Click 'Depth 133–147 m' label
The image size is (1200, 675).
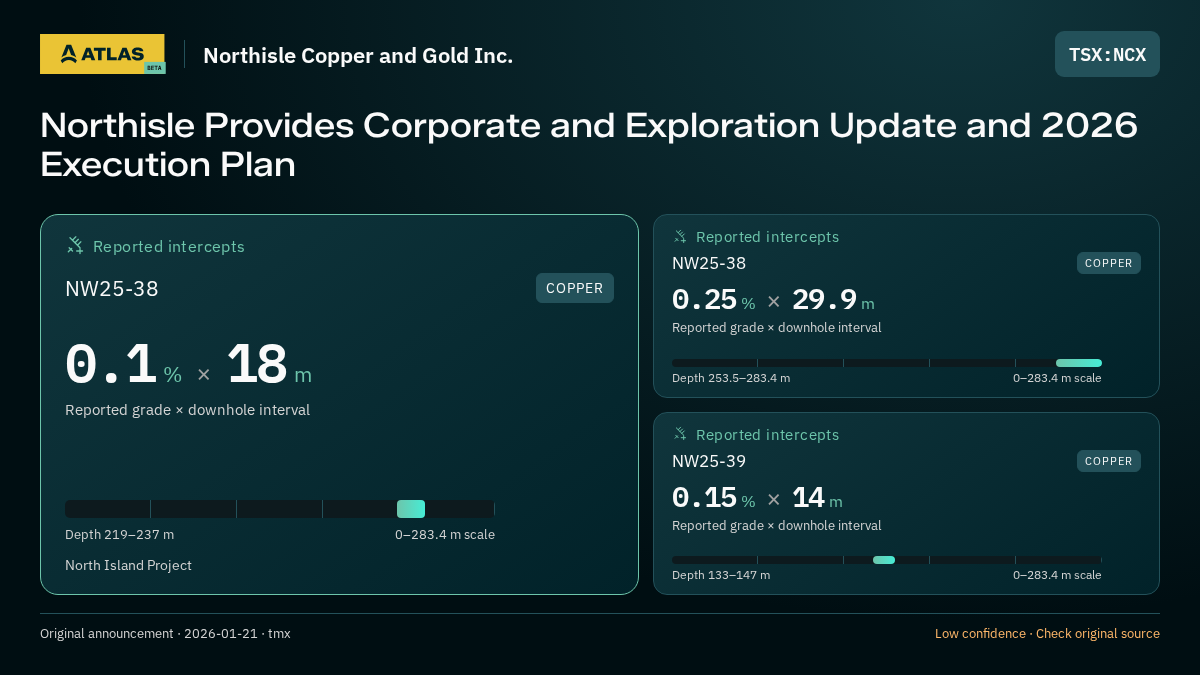point(721,575)
